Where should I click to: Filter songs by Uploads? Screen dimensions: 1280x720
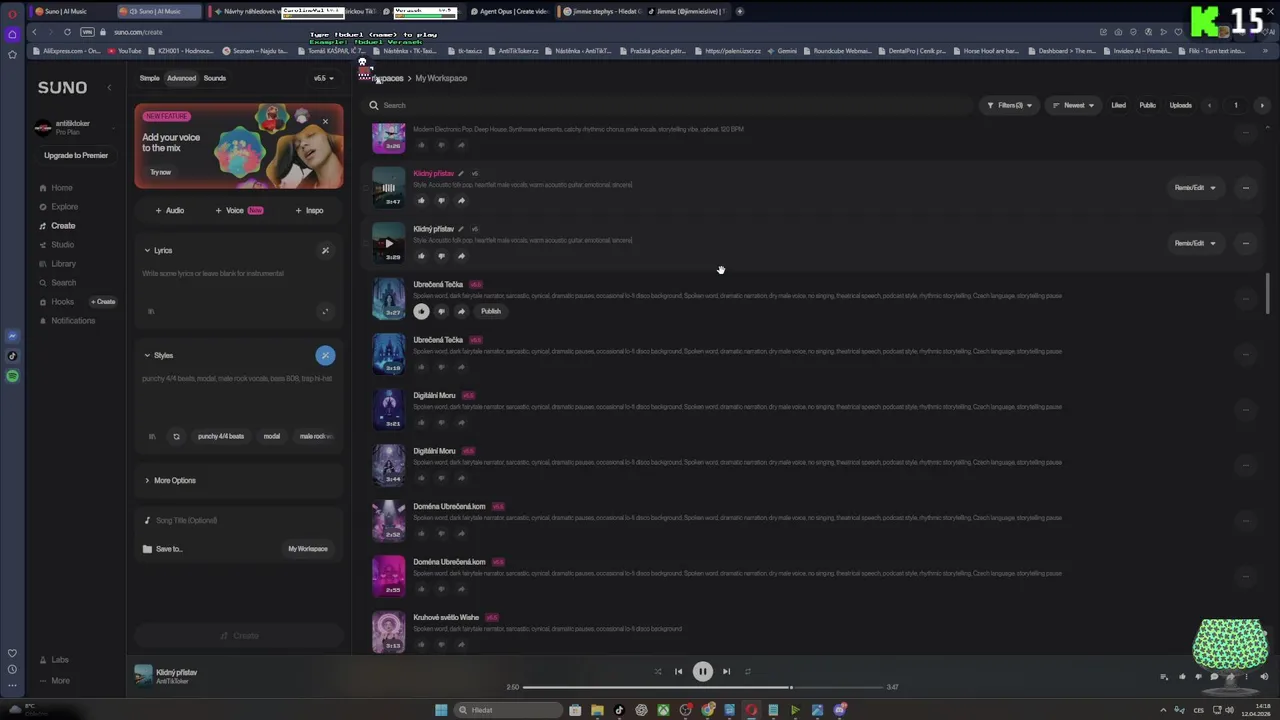[1181, 105]
